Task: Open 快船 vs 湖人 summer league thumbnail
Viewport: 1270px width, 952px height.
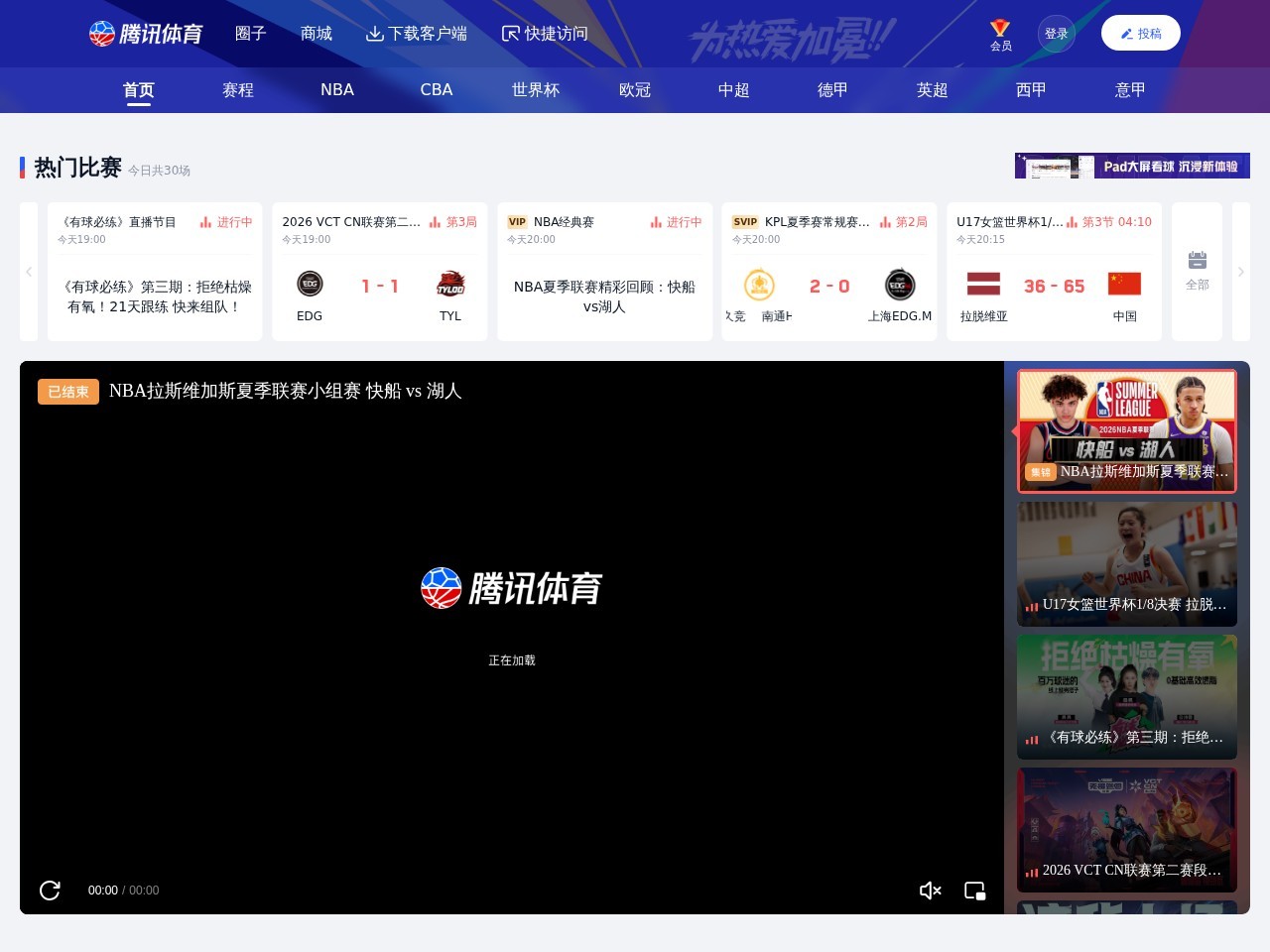Action: (x=1127, y=431)
